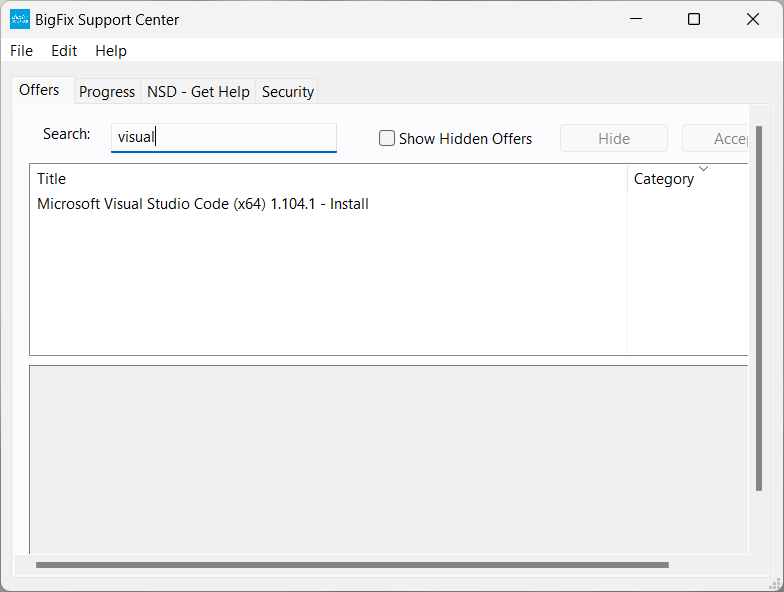Switch to the NSD - Get Help tab
The height and width of the screenshot is (592, 784).
click(198, 92)
